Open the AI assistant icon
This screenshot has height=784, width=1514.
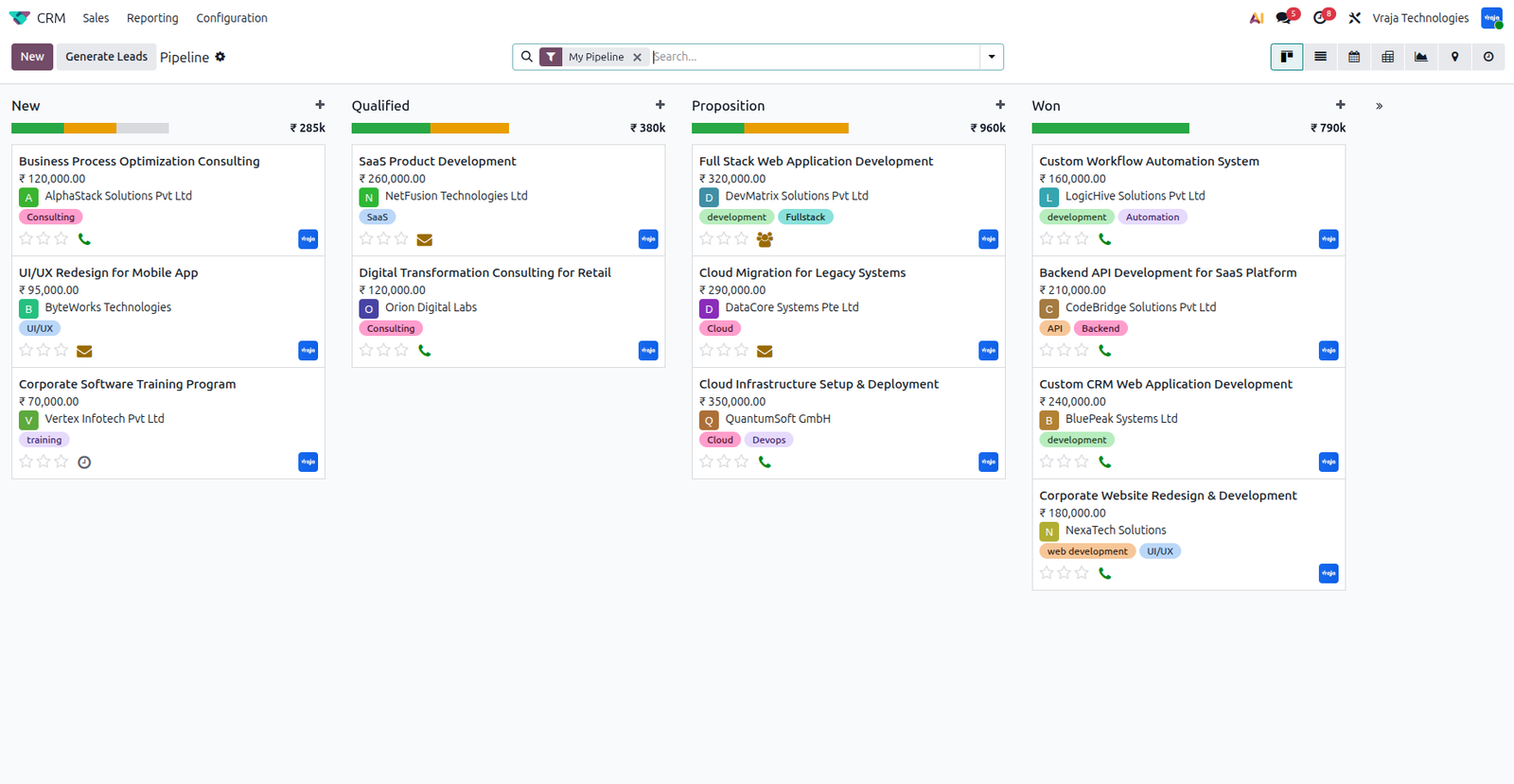click(x=1256, y=18)
